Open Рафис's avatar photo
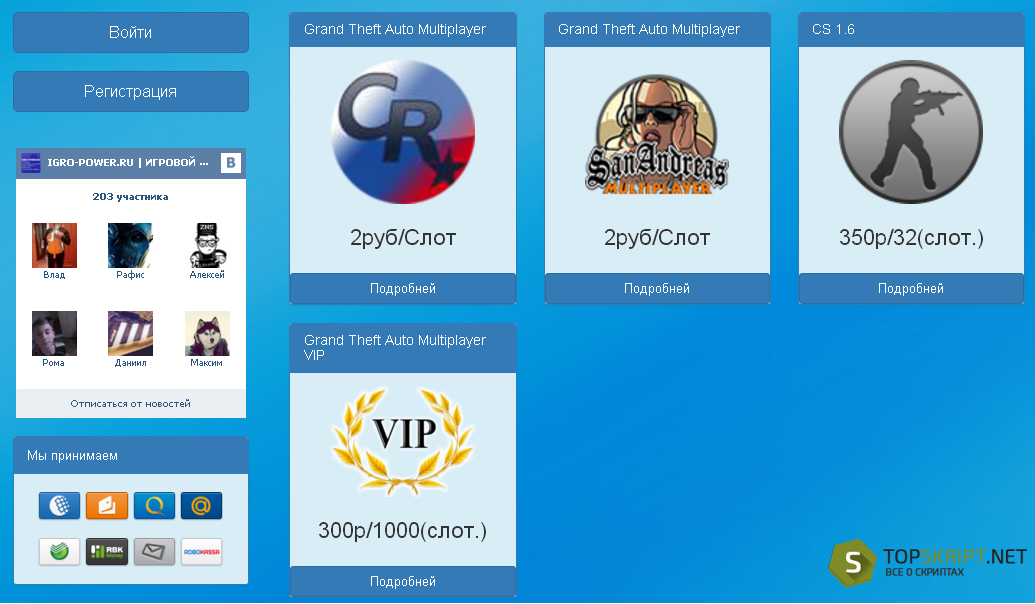Viewport: 1035px width, 604px height. 130,246
